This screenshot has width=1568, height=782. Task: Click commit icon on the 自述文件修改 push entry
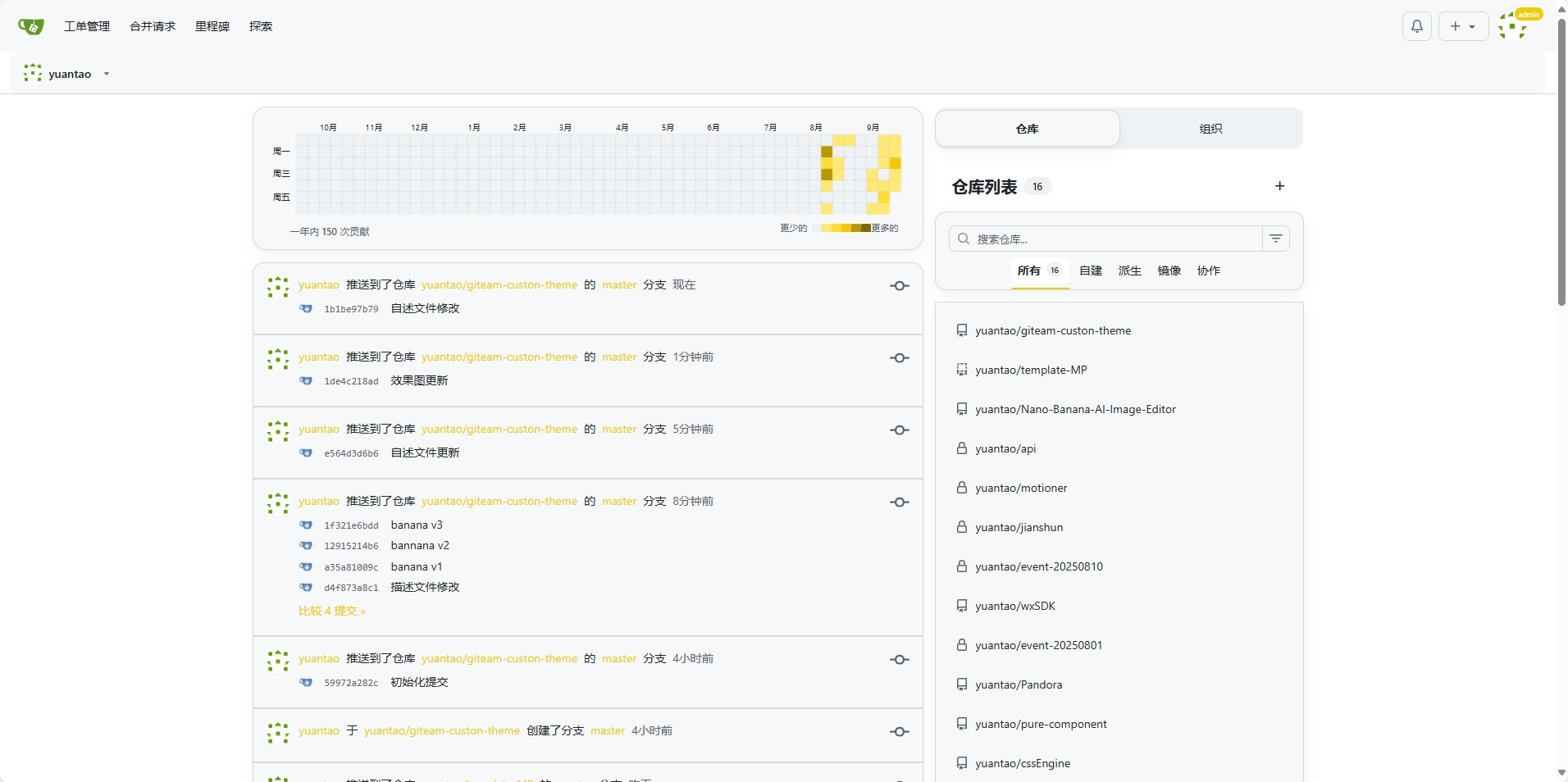[900, 286]
